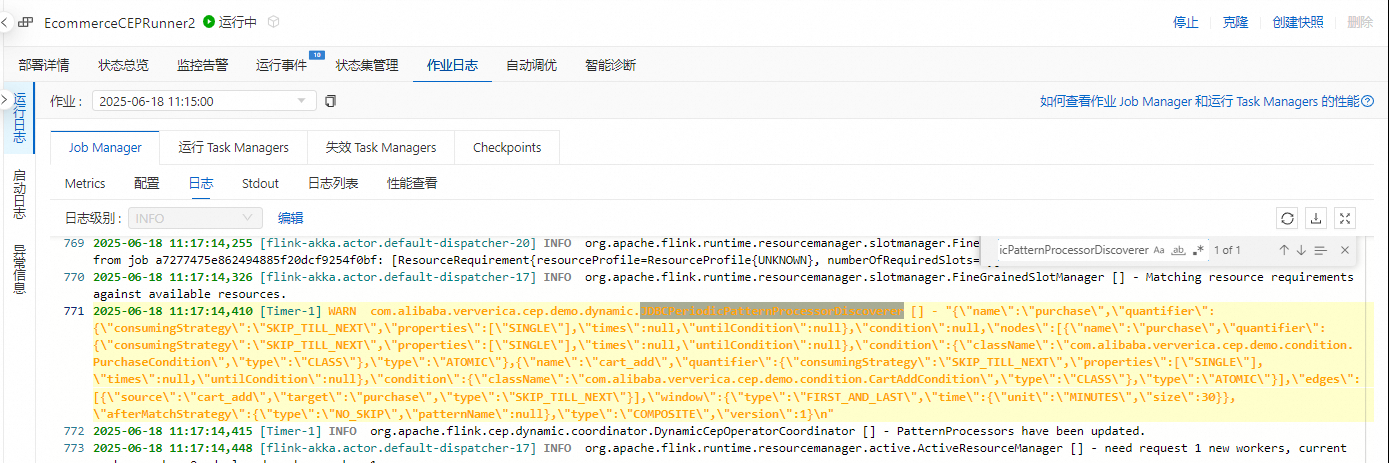Toggle match whole word in search
The width and height of the screenshot is (1389, 463).
[x=1178, y=250]
